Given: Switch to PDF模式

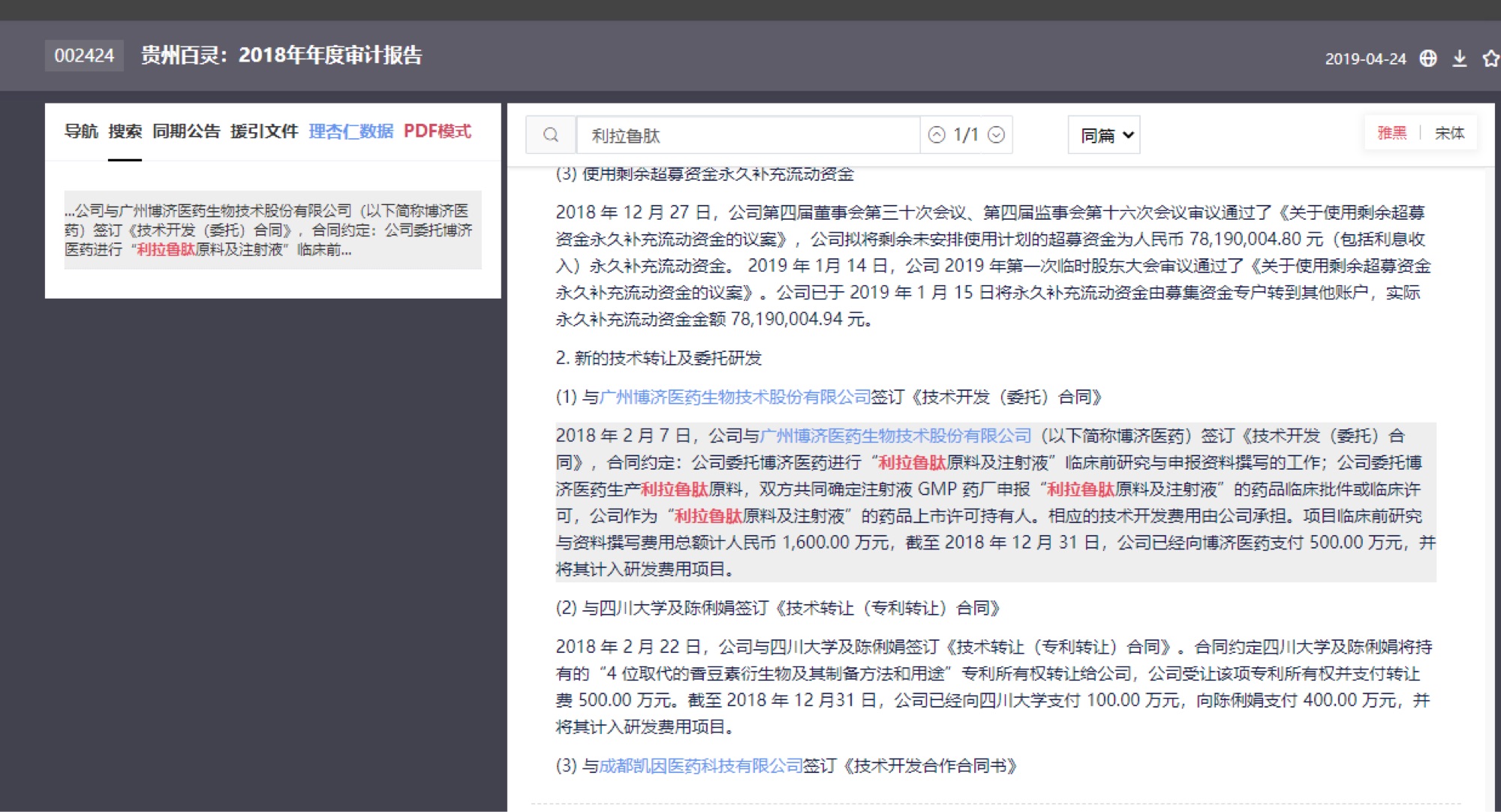Looking at the screenshot, I should coord(438,131).
